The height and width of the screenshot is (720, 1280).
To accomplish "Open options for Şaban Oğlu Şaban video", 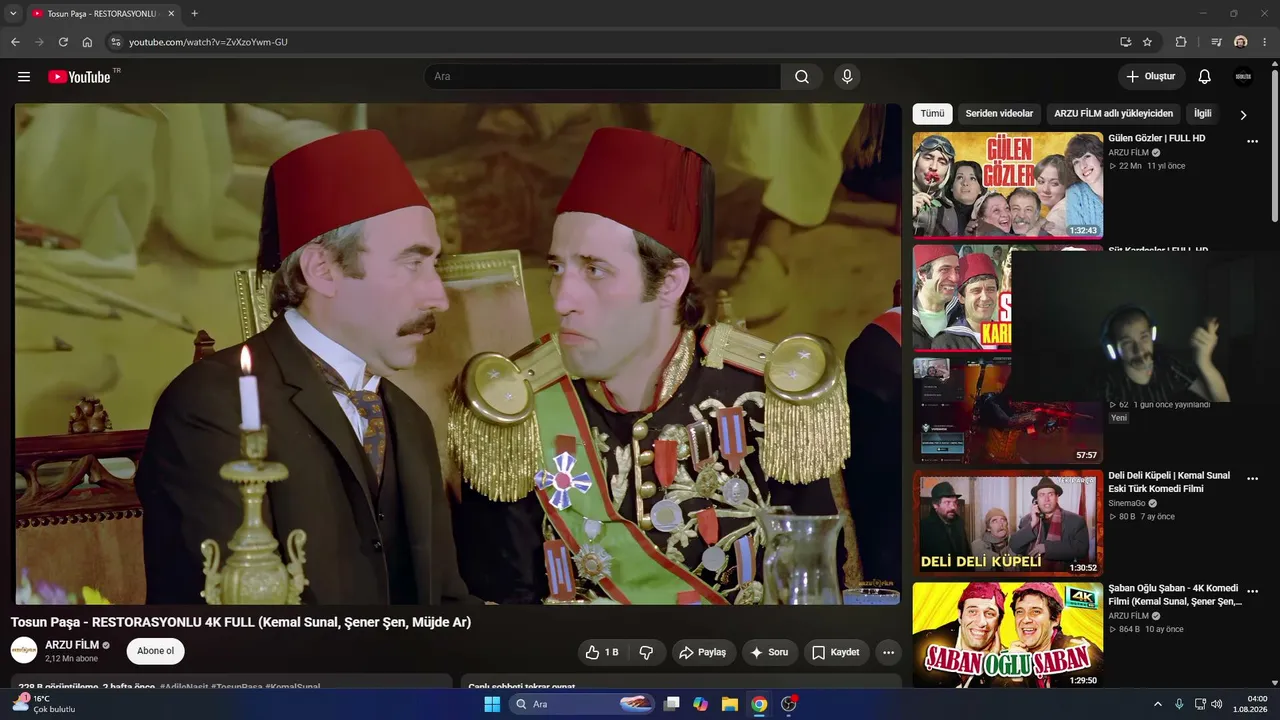I will click(1252, 592).
